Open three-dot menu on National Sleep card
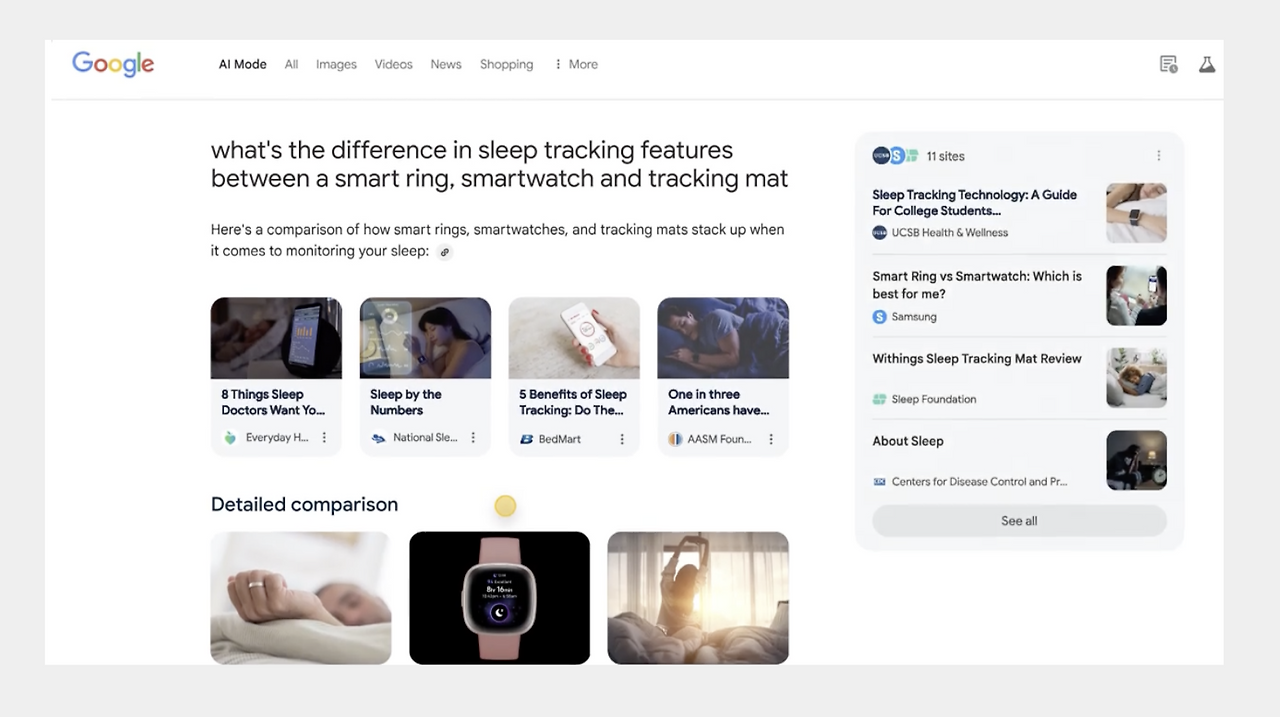Image resolution: width=1280 pixels, height=717 pixels. point(473,438)
